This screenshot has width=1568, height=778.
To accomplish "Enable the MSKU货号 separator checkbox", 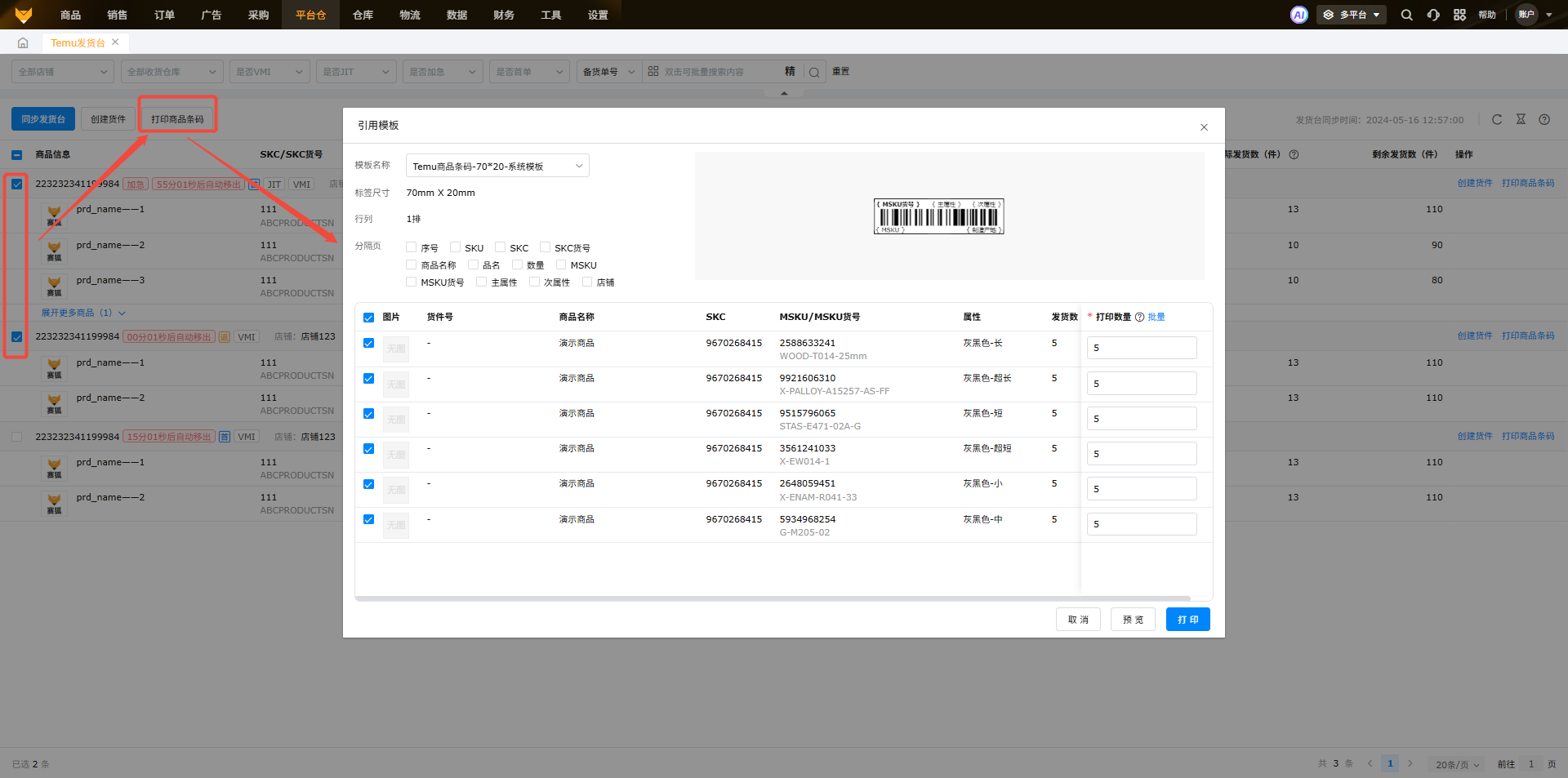I will pos(412,282).
